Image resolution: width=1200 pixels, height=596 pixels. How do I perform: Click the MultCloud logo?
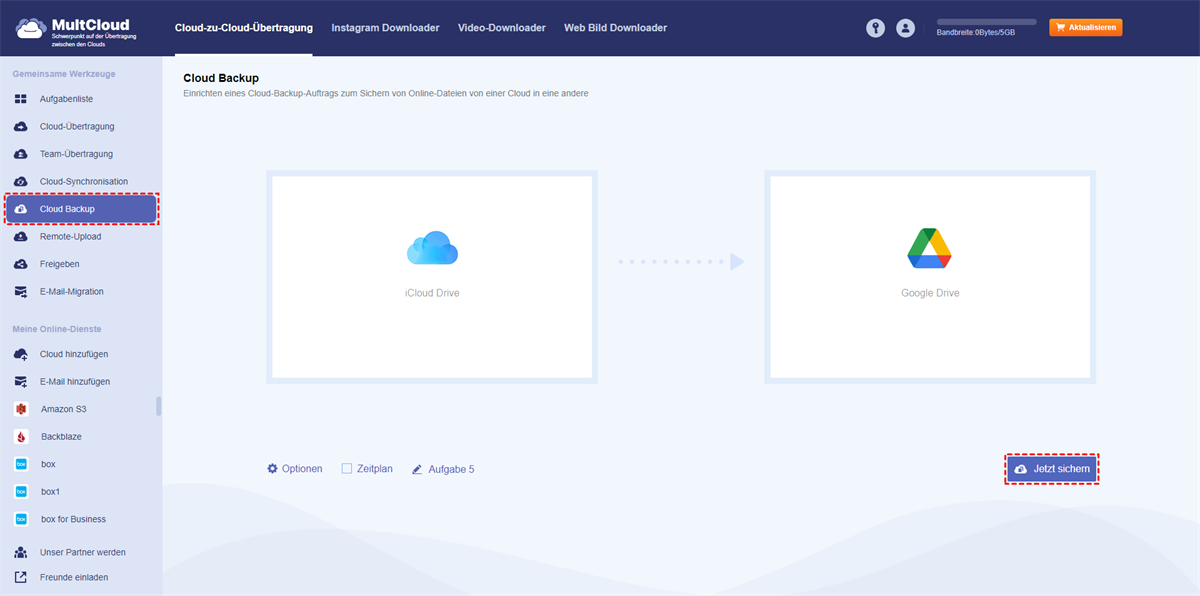click(74, 30)
